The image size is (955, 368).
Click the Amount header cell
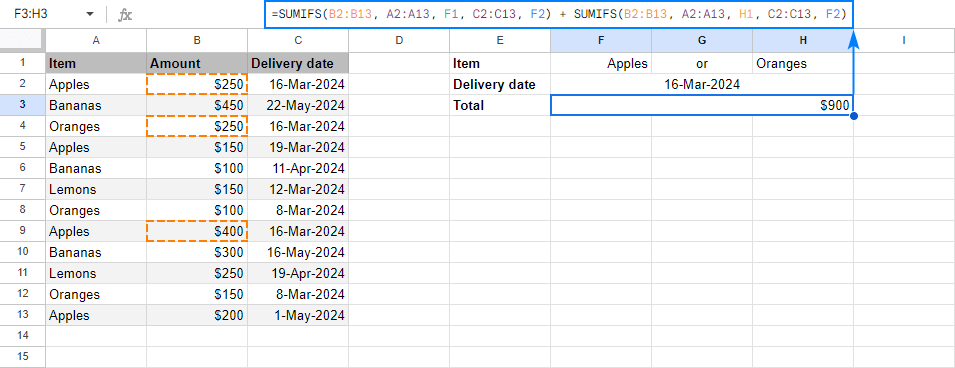tap(197, 63)
